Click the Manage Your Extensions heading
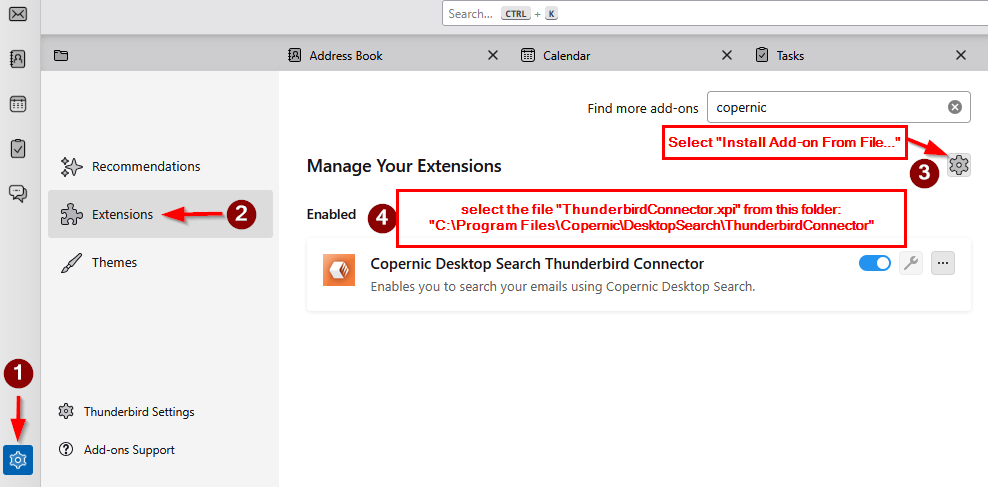Image resolution: width=988 pixels, height=487 pixels. point(404,166)
